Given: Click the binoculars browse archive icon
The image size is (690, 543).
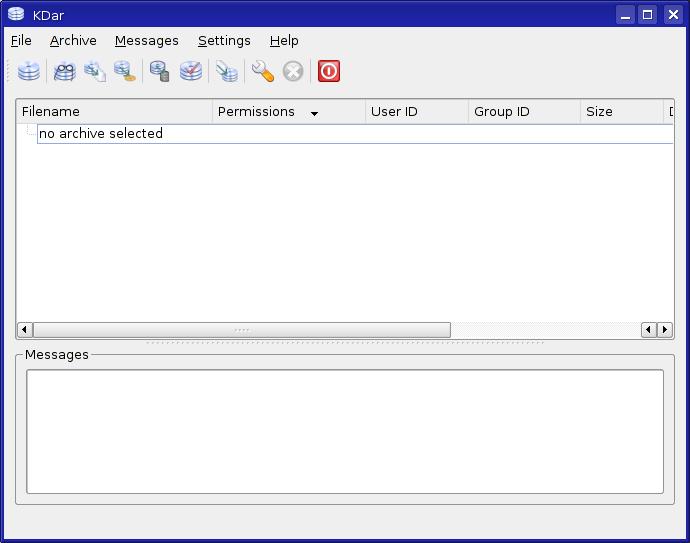Looking at the screenshot, I should pyautogui.click(x=65, y=71).
